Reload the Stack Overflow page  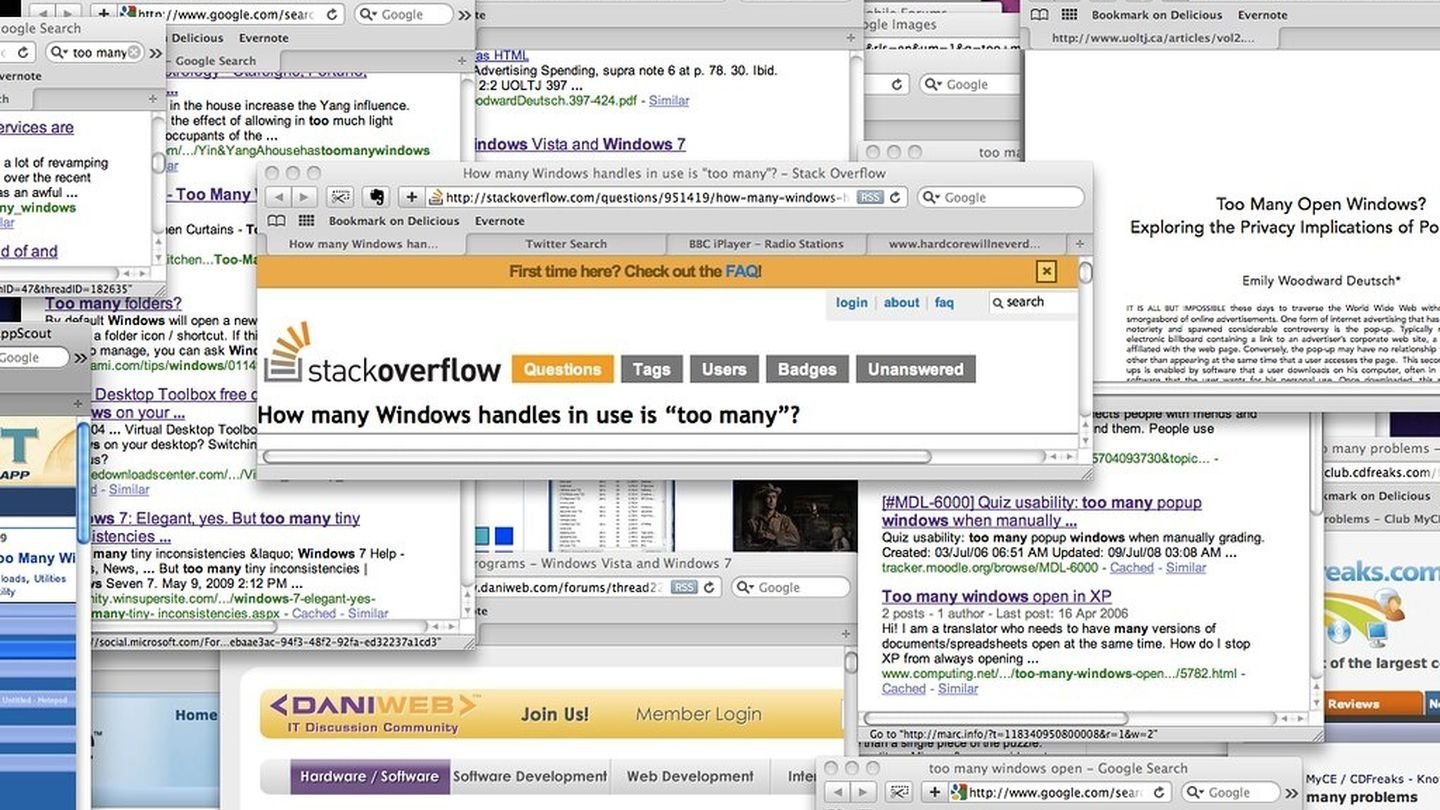[x=895, y=198]
